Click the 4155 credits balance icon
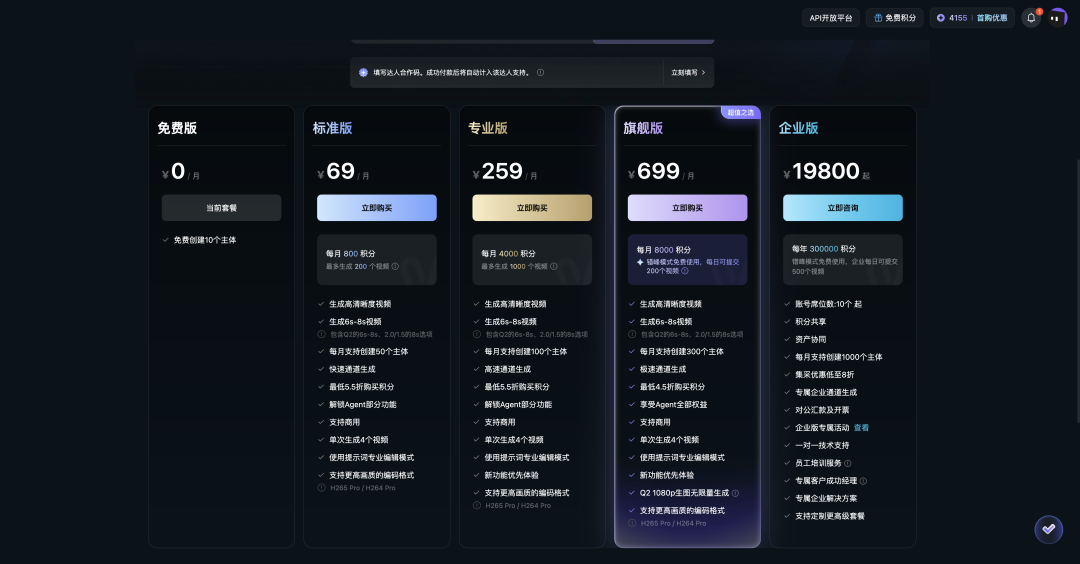 tap(941, 18)
